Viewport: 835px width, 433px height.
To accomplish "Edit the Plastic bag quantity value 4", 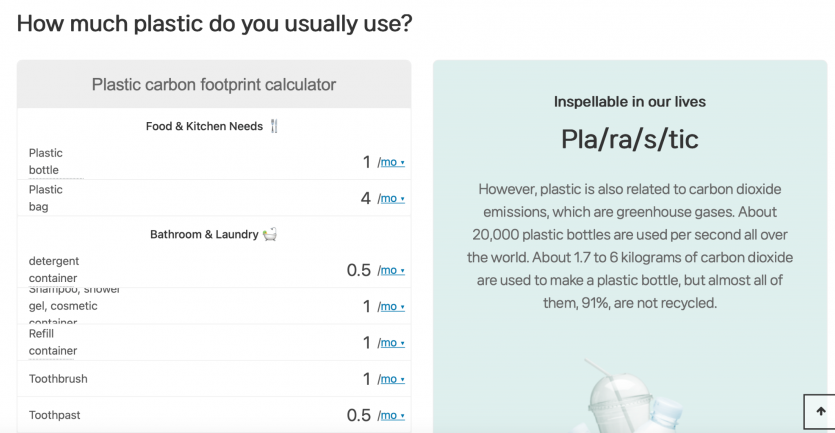I will pyautogui.click(x=365, y=198).
